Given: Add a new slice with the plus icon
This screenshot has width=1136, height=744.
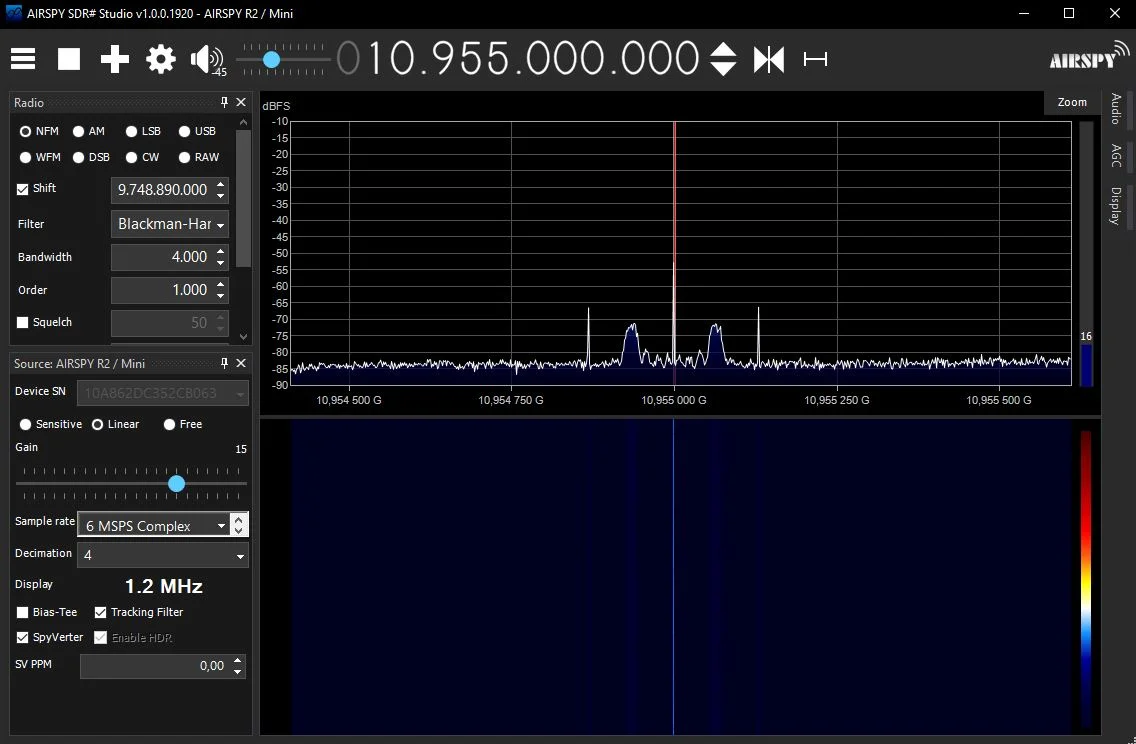Looking at the screenshot, I should coord(114,59).
